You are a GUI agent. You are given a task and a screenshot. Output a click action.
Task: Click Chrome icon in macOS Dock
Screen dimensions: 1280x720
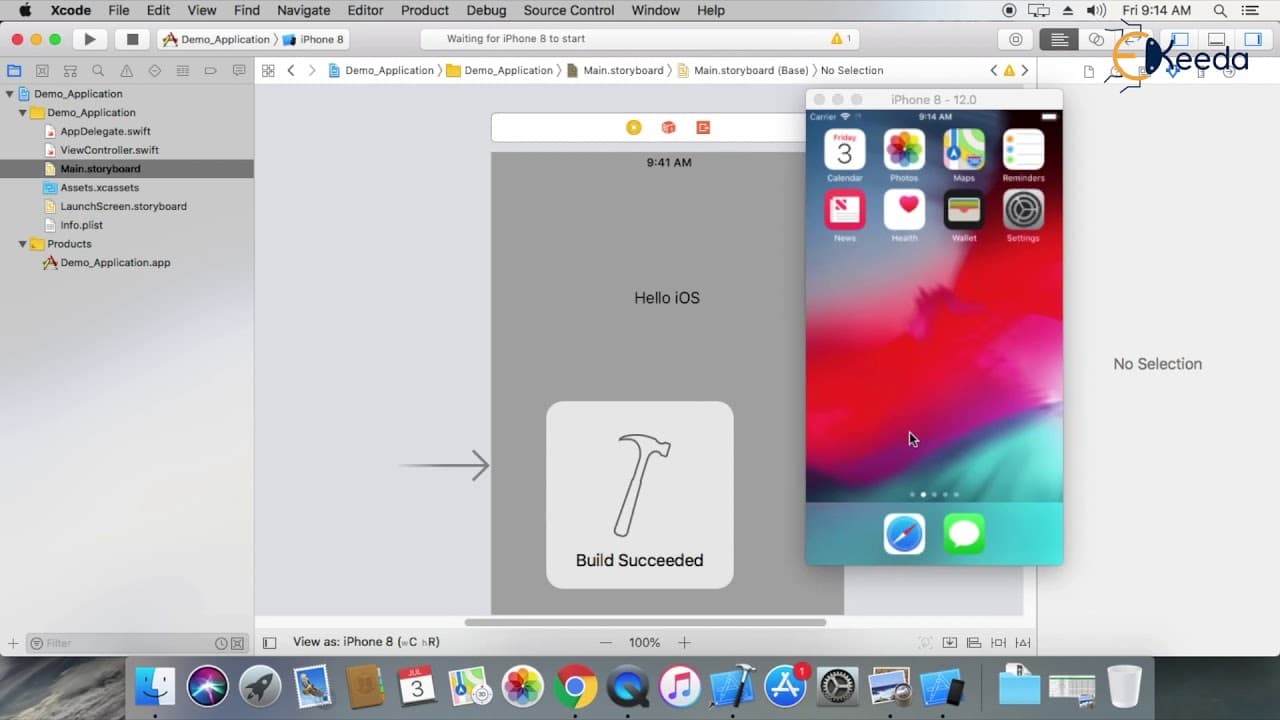(x=574, y=686)
